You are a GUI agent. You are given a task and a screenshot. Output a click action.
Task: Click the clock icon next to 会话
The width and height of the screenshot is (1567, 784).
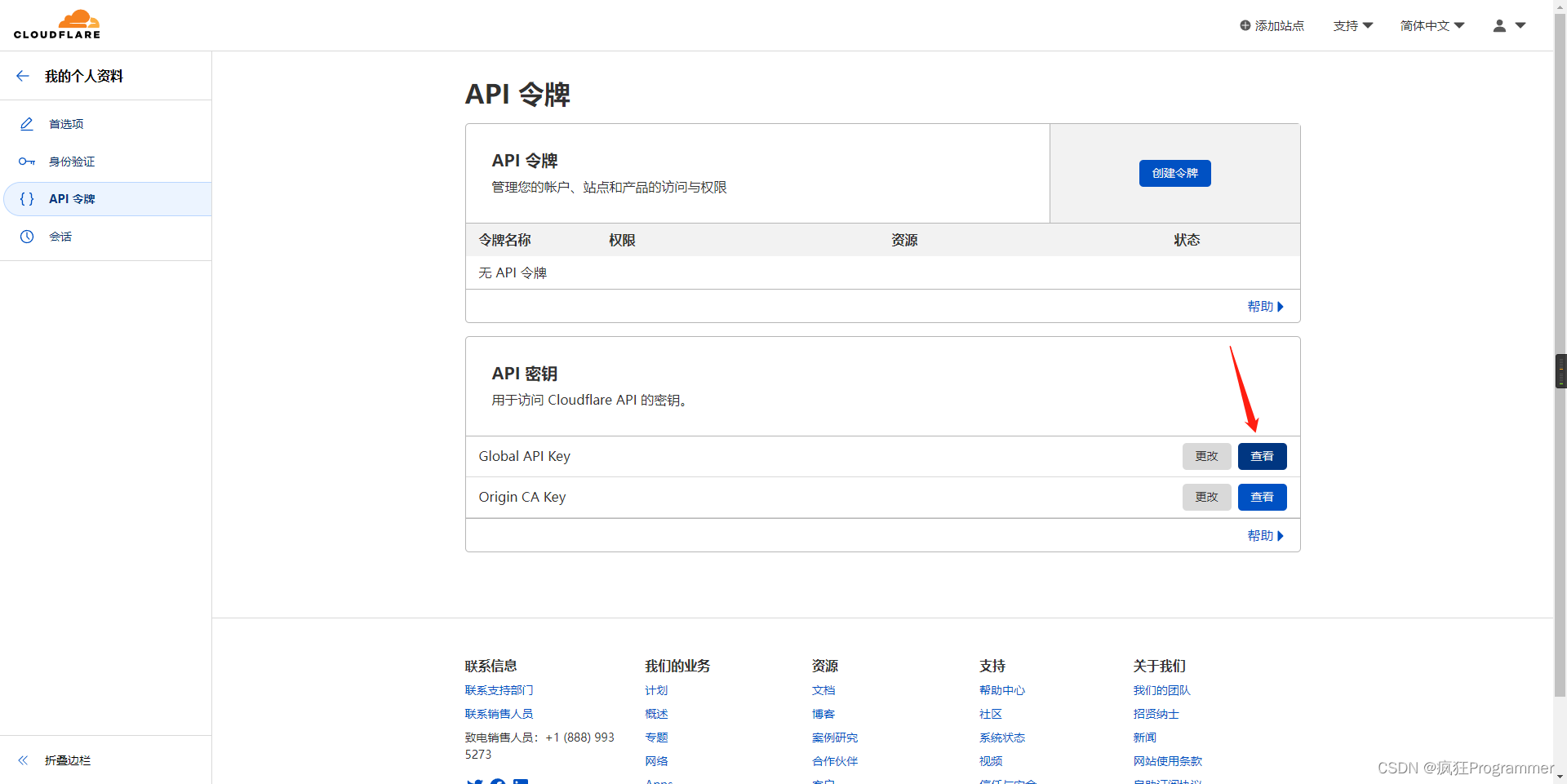[27, 237]
